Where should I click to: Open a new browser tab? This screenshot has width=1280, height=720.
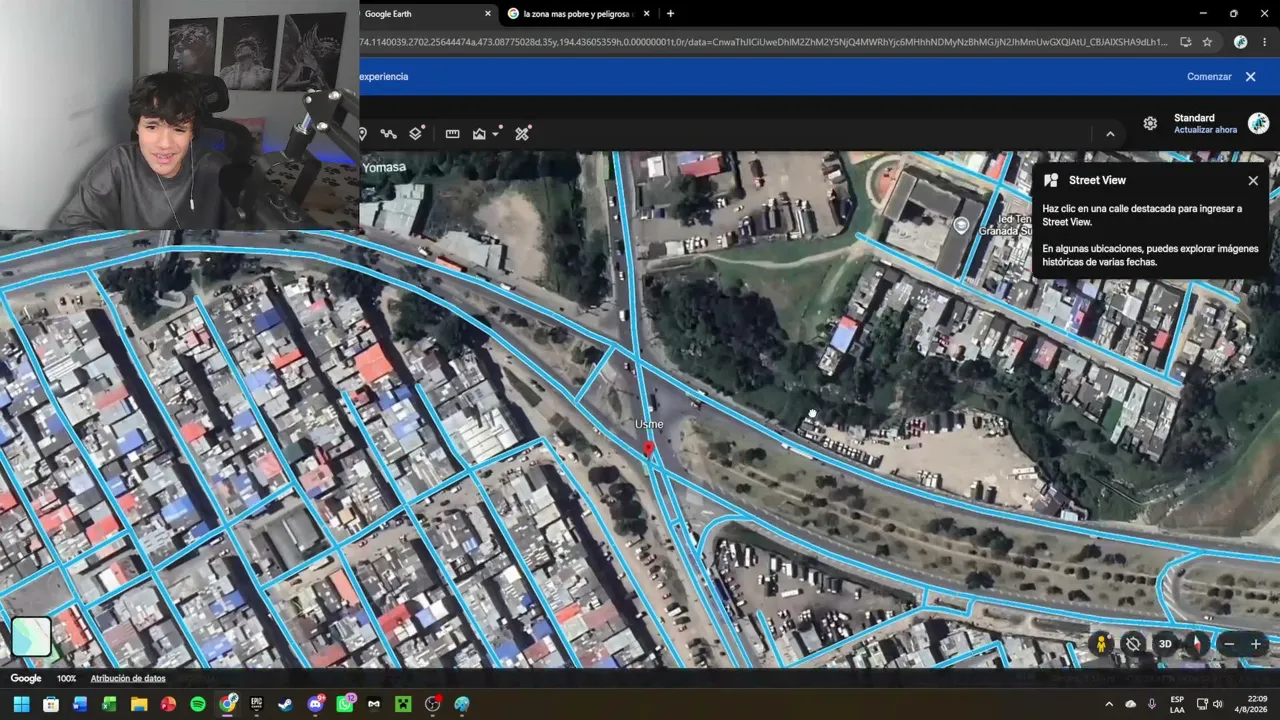coord(670,14)
